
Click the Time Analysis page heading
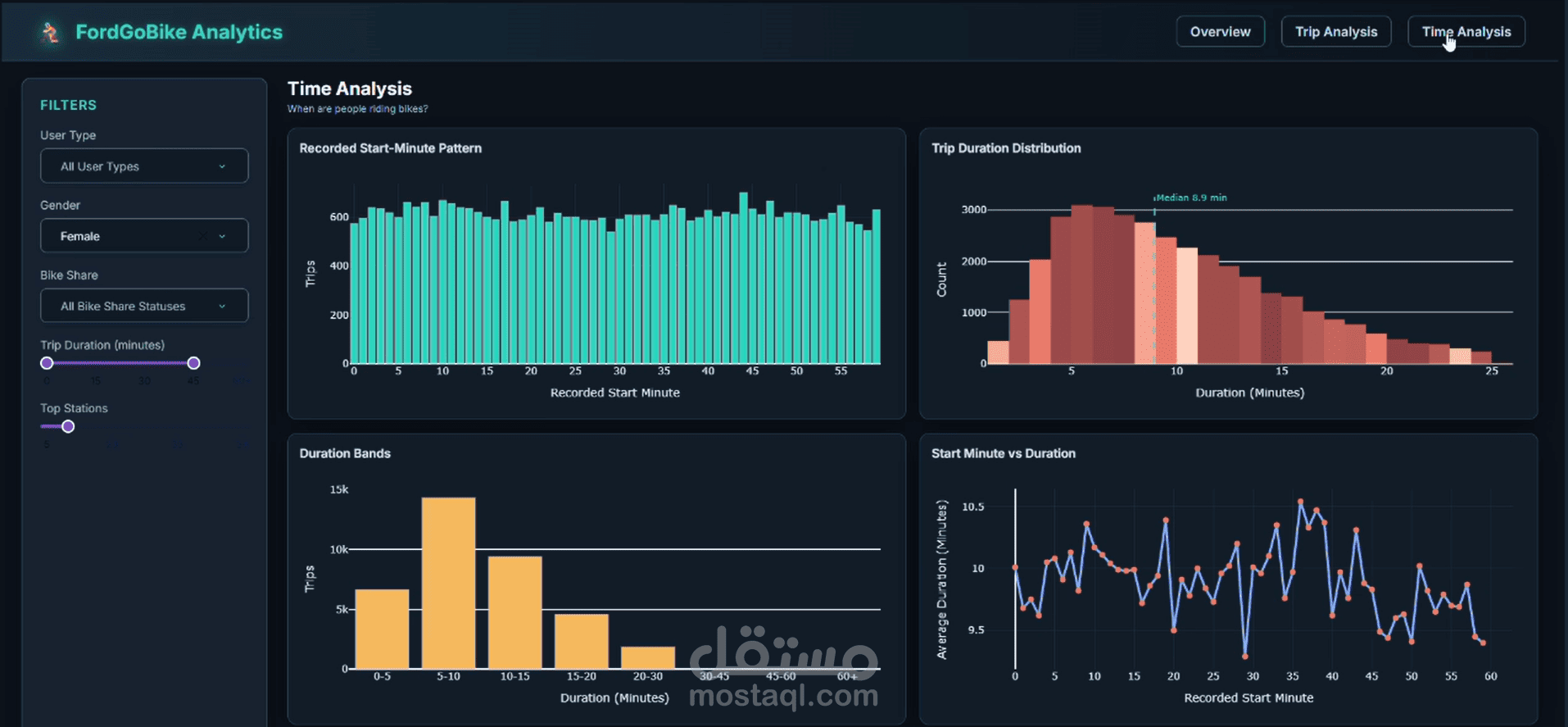[x=349, y=89]
